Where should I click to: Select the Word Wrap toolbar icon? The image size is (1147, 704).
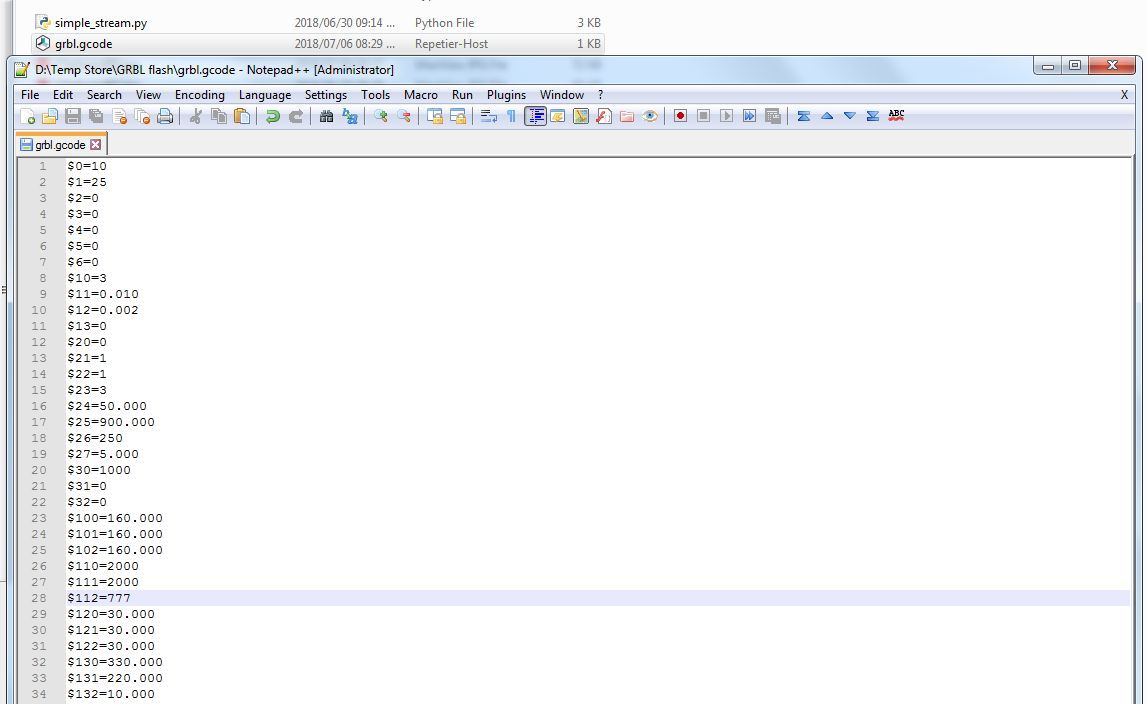pos(488,116)
